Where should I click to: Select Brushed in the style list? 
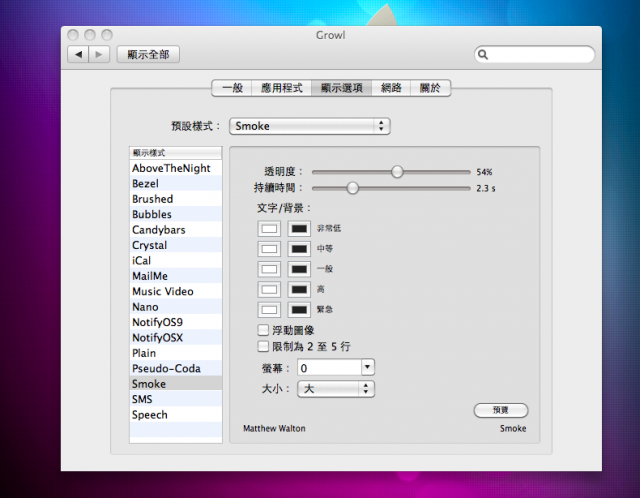pos(176,199)
